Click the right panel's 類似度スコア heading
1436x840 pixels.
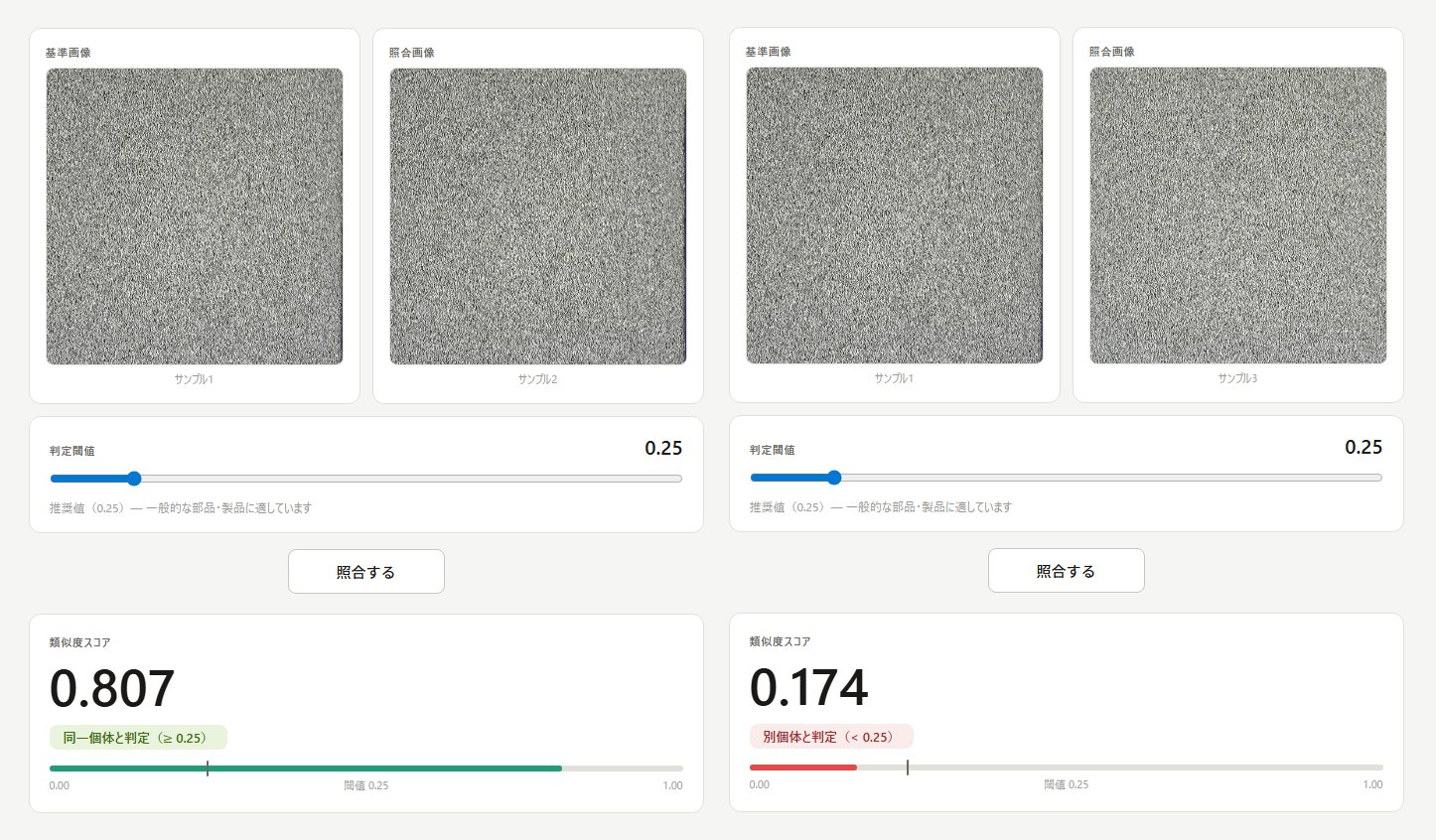click(781, 641)
